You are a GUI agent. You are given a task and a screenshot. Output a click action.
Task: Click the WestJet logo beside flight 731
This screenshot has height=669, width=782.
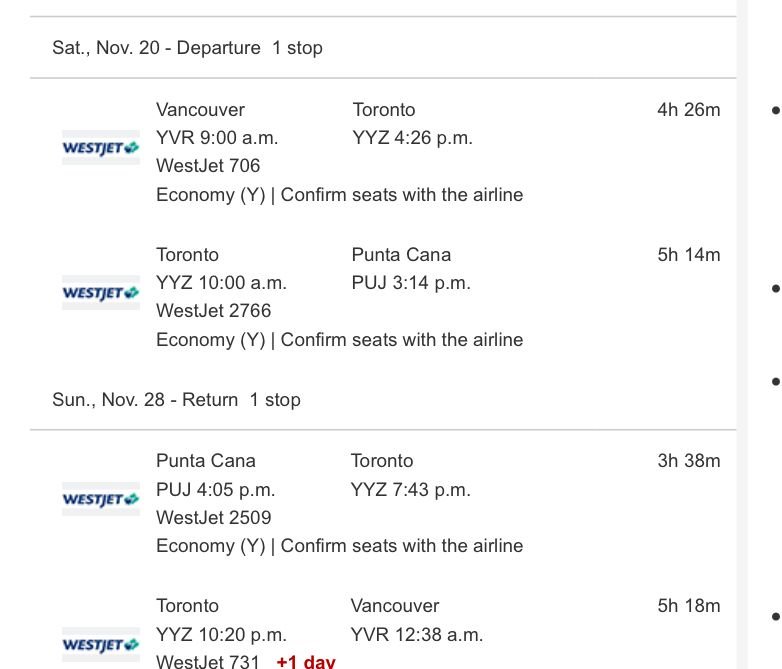(x=101, y=644)
